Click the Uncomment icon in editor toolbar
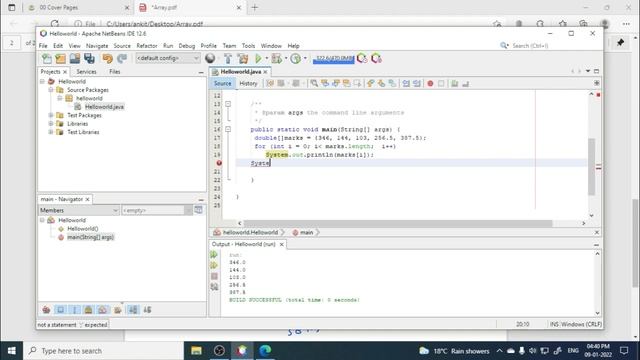 pos(465,83)
